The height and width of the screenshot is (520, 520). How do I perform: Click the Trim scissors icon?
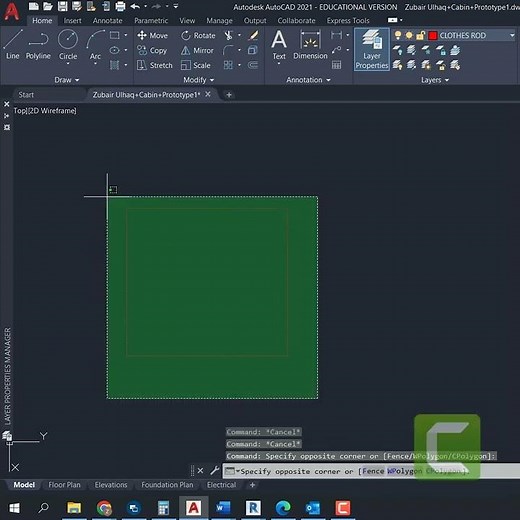229,35
